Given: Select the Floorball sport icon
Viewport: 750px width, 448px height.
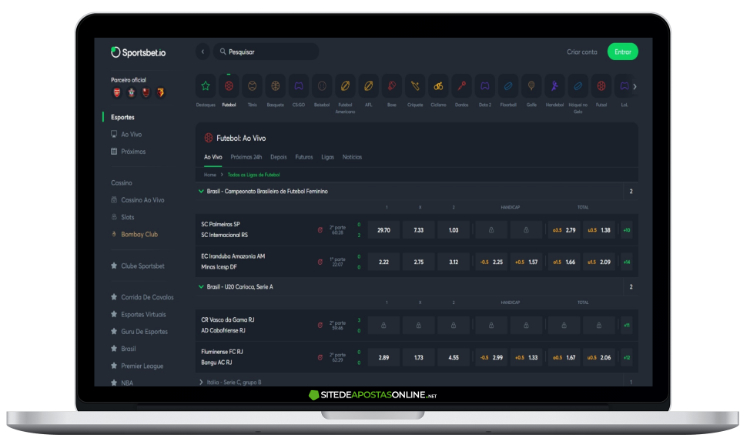Looking at the screenshot, I should coord(508,87).
